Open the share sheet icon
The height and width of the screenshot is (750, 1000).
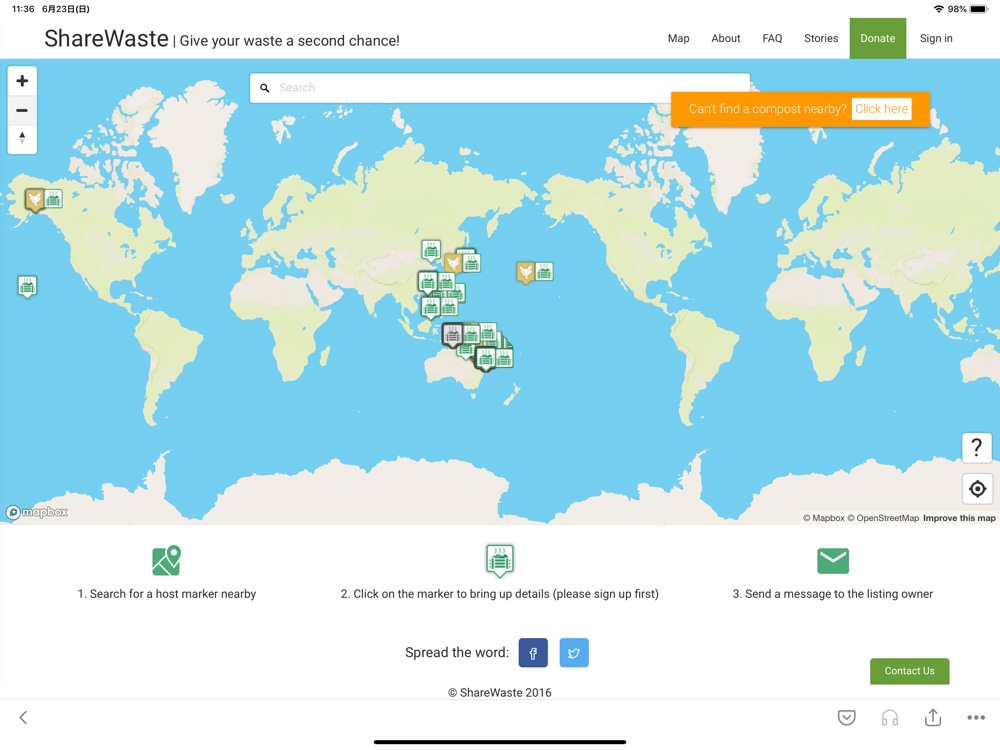933,717
